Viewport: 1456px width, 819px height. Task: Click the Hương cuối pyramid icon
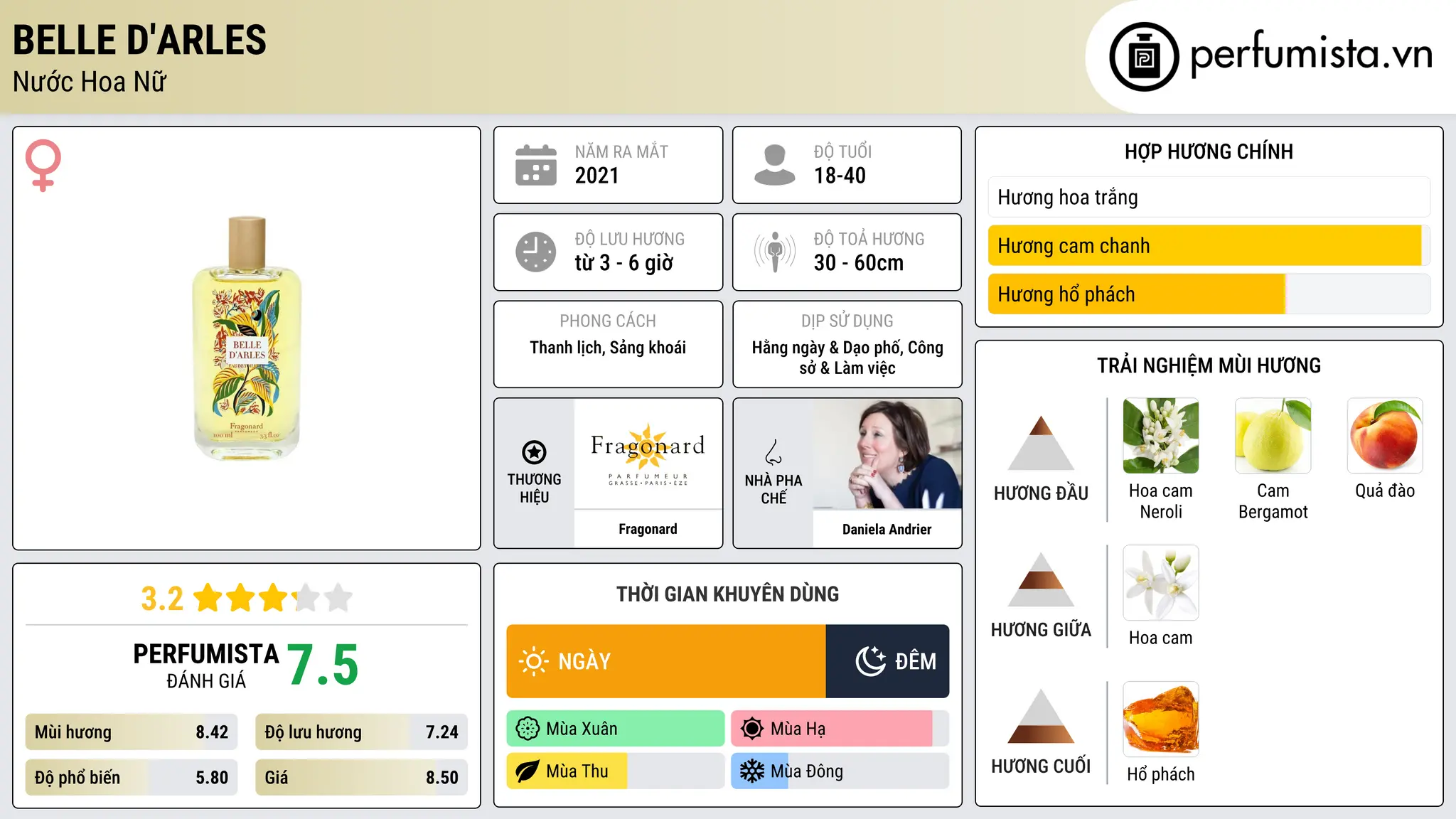[1042, 716]
